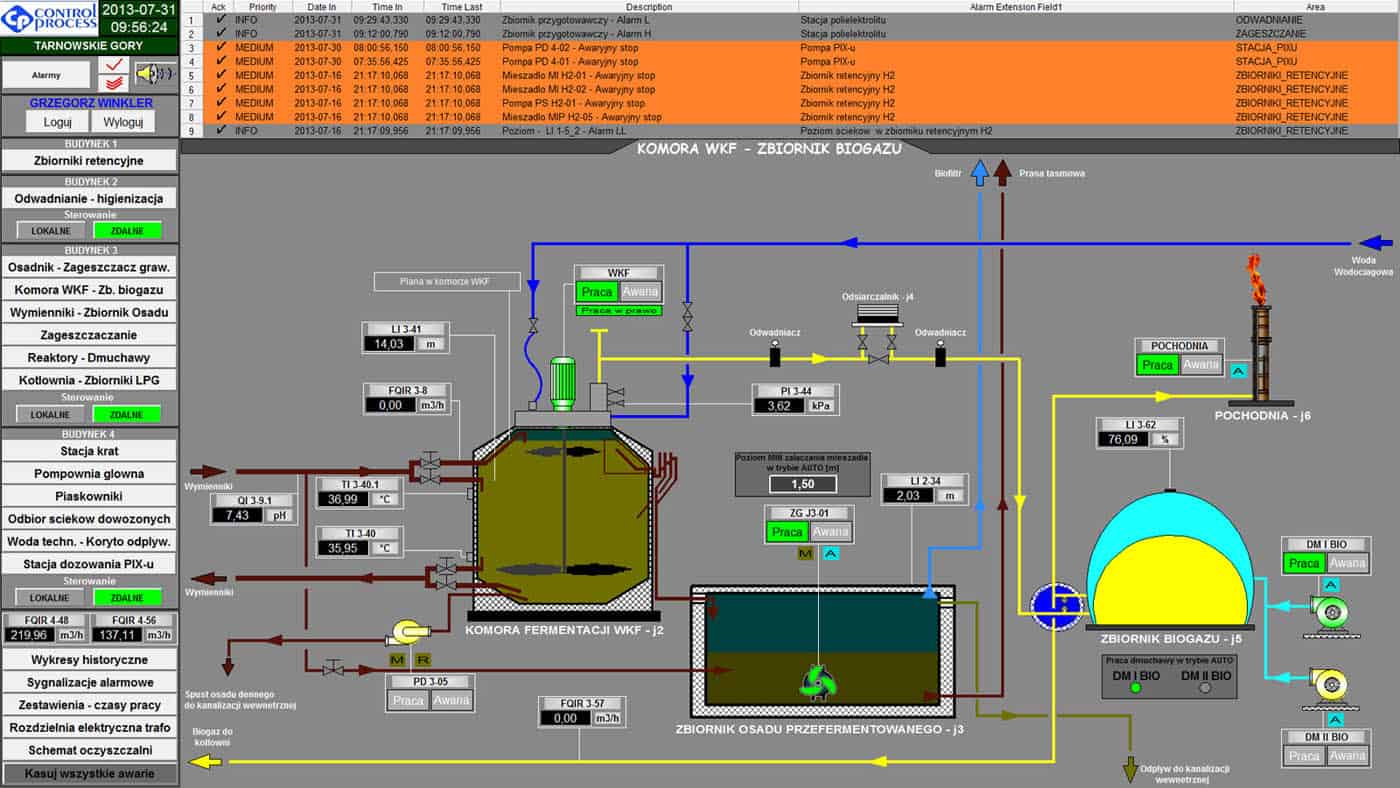Click POCHODNIA Awaria status button
Screen dimensions: 1400x788
(1199, 365)
